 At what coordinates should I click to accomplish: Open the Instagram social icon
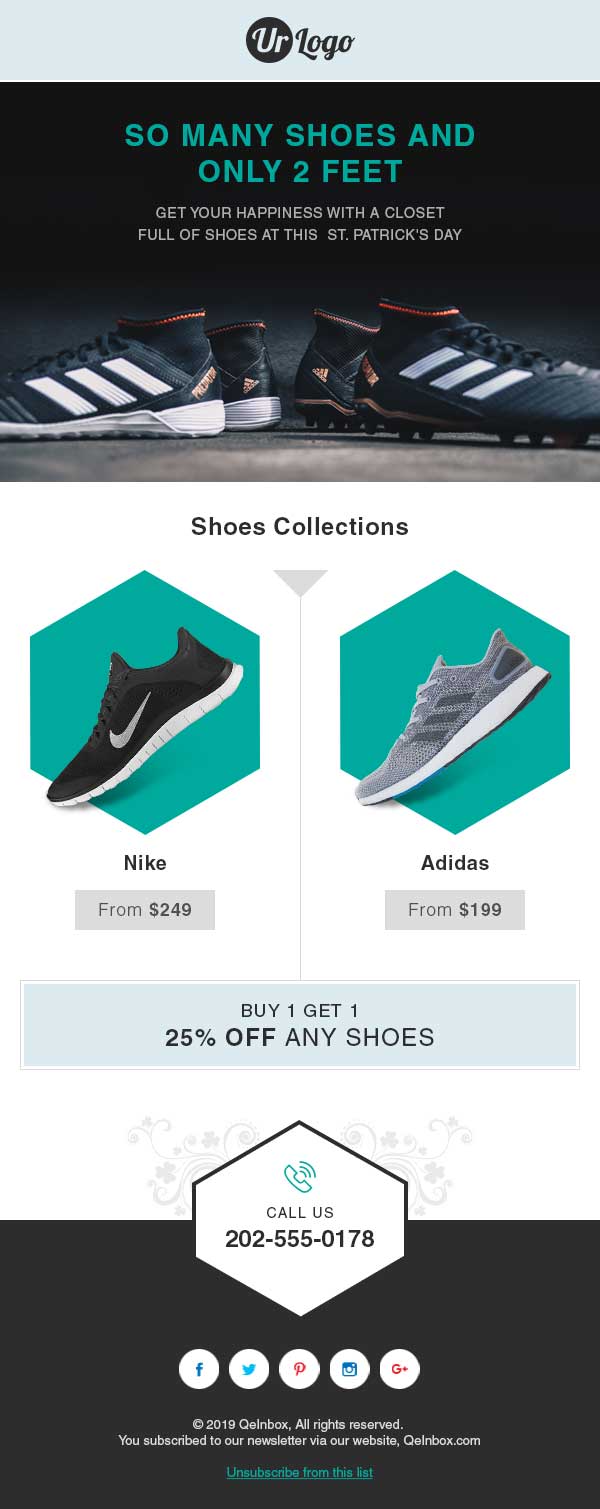click(349, 1369)
